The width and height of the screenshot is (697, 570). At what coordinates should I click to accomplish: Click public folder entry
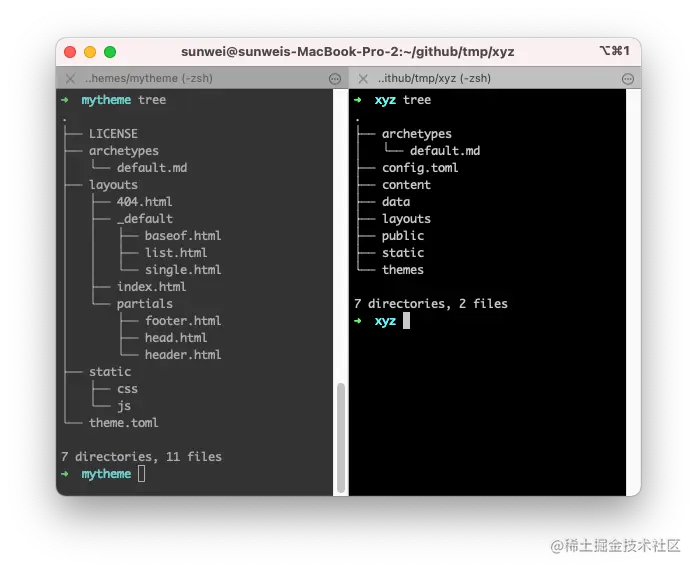[403, 236]
